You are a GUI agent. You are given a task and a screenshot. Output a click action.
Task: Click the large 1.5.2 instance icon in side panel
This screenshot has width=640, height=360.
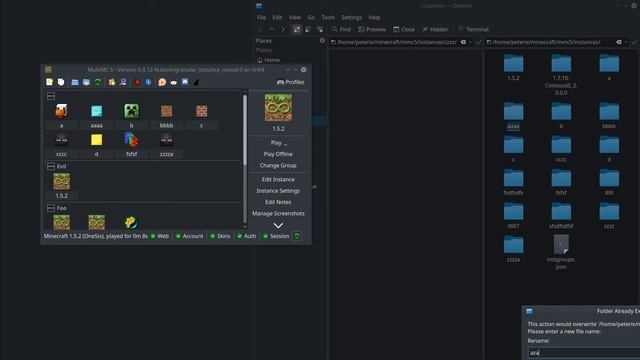click(x=278, y=108)
